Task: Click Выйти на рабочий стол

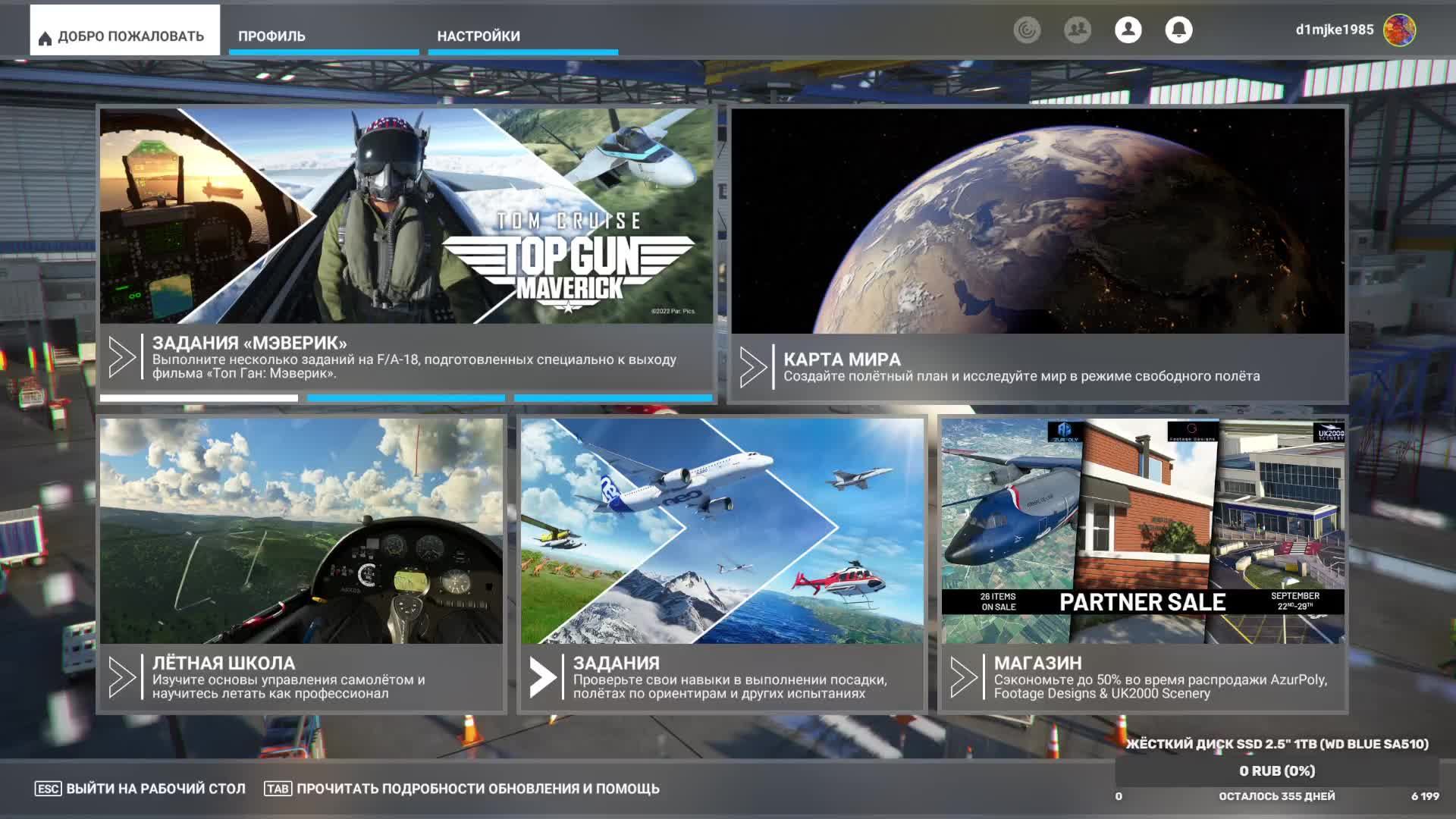Action: (155, 789)
